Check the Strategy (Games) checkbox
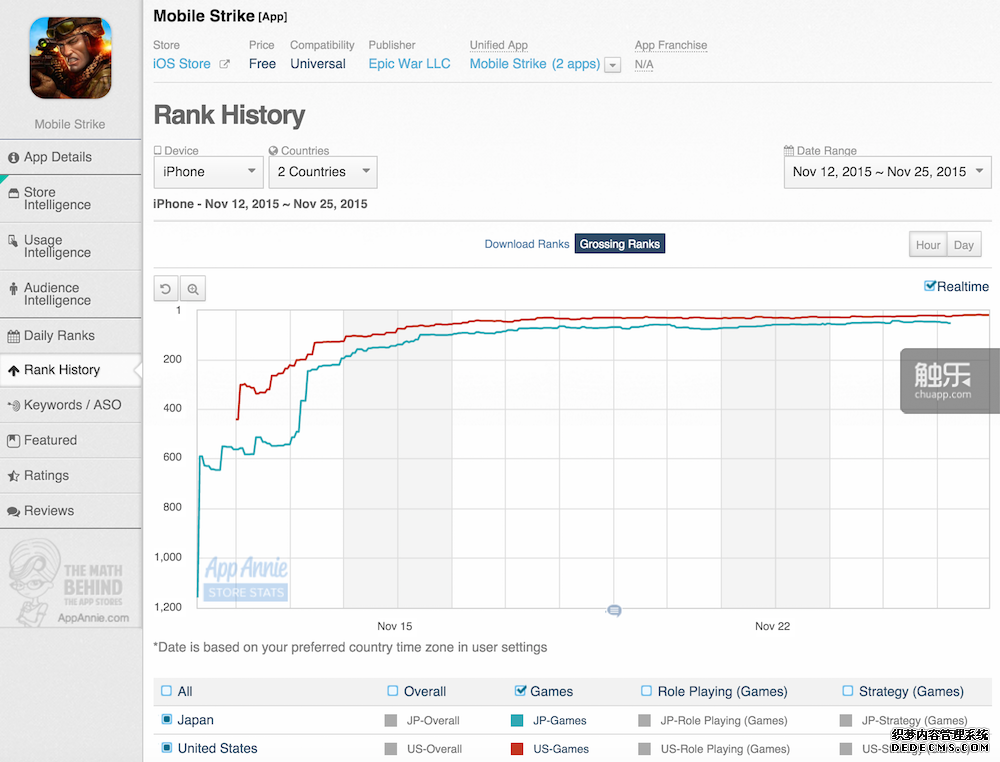This screenshot has width=1000, height=762. pyautogui.click(x=848, y=691)
